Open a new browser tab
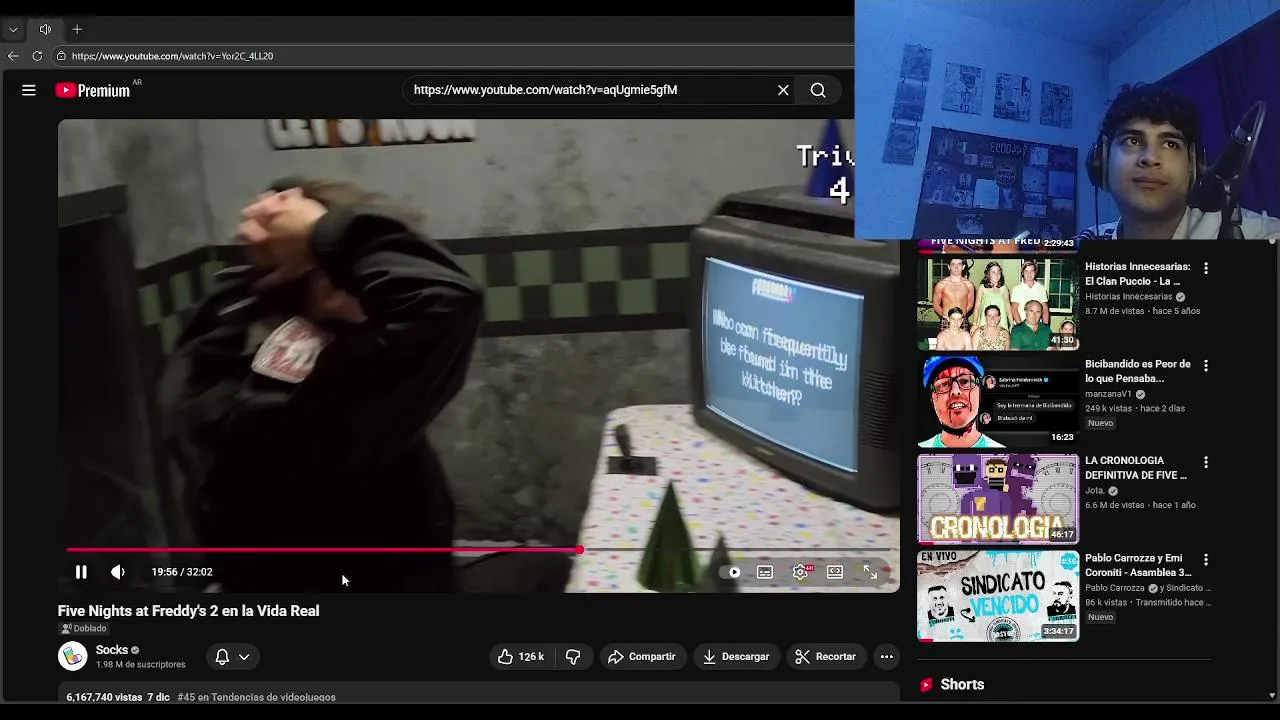This screenshot has width=1280, height=720. [77, 29]
